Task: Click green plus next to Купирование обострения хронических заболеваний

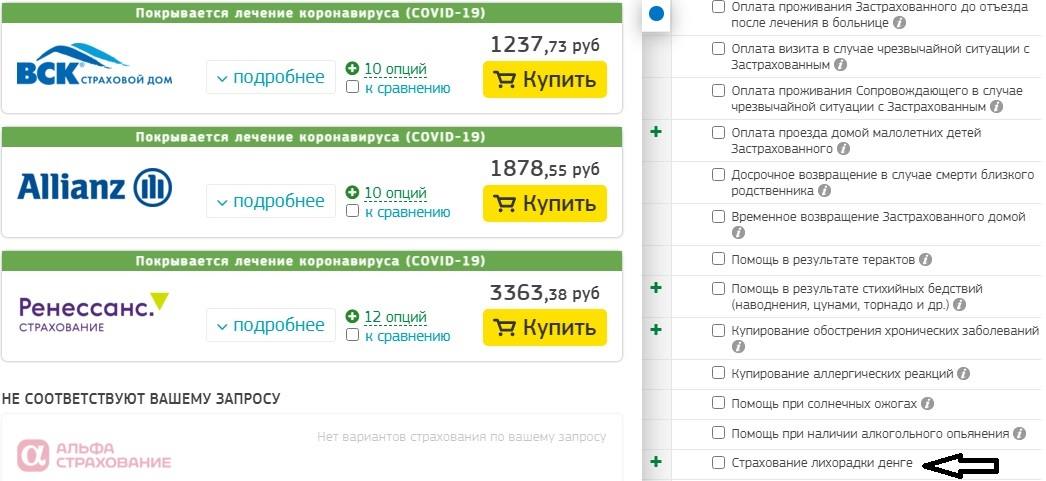Action: pyautogui.click(x=656, y=329)
